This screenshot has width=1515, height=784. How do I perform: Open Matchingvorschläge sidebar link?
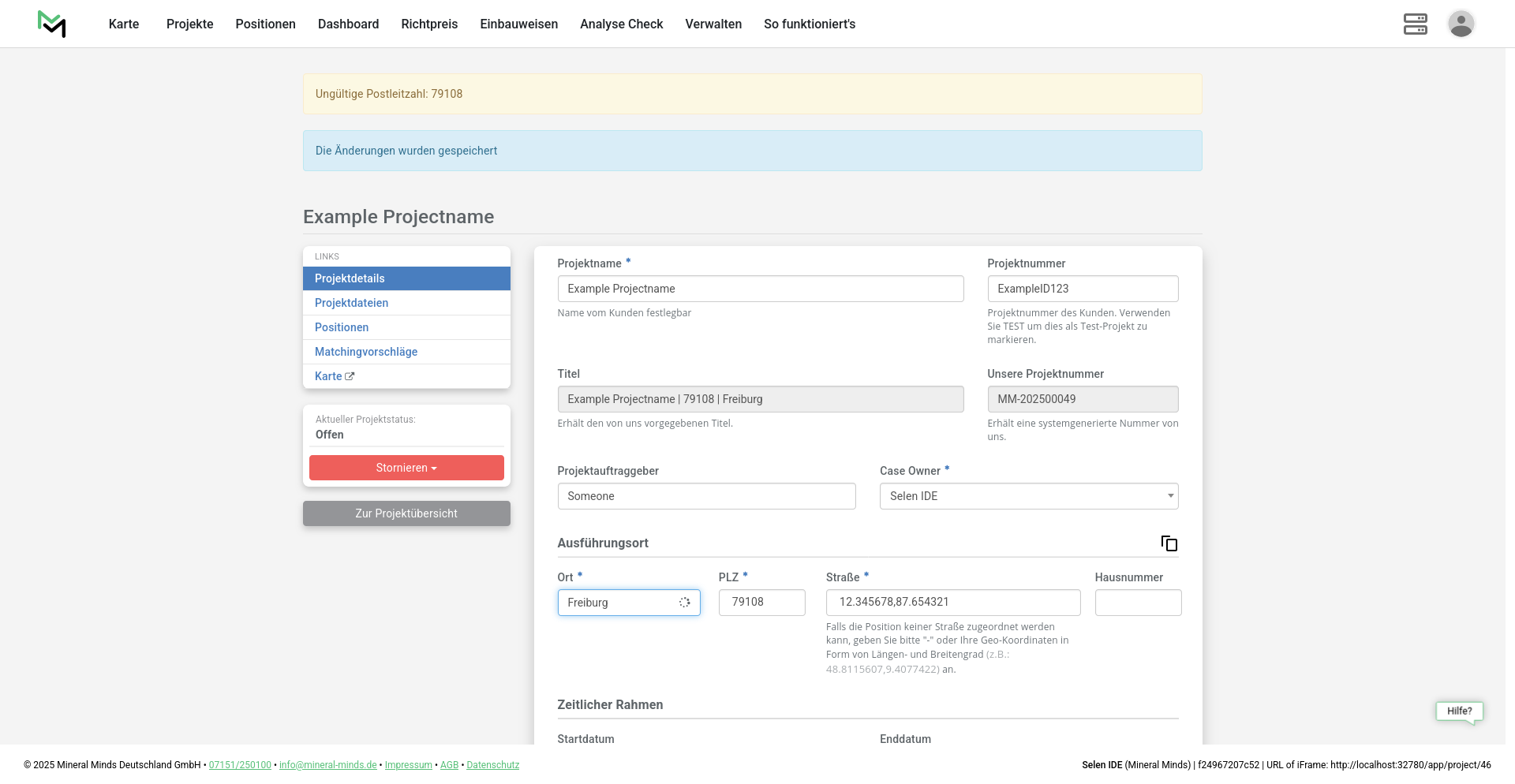[x=366, y=352]
